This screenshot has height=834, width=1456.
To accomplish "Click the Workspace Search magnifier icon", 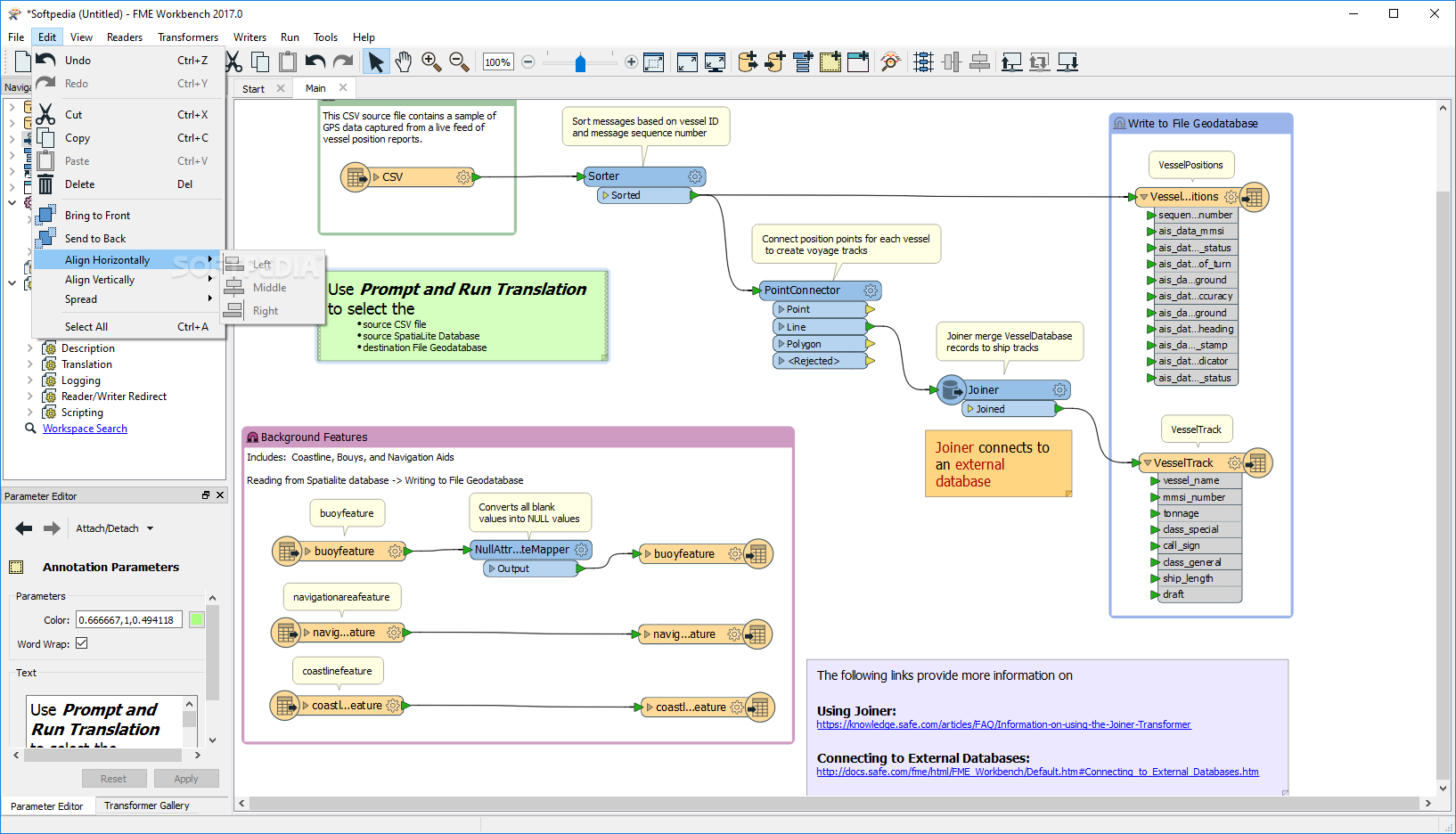I will pyautogui.click(x=30, y=429).
